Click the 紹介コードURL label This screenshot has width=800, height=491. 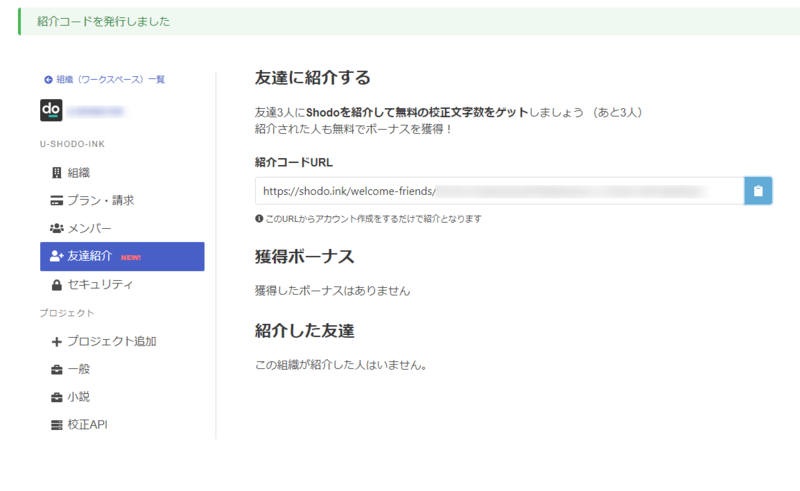click(x=293, y=162)
